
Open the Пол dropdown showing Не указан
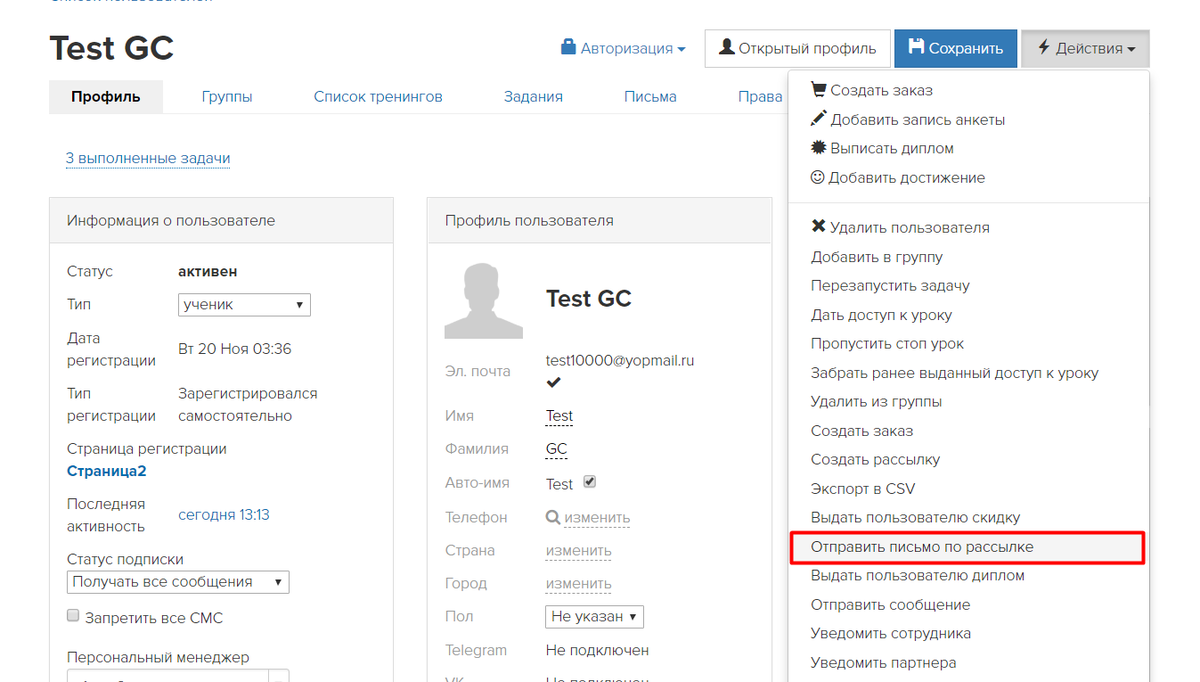(595, 616)
